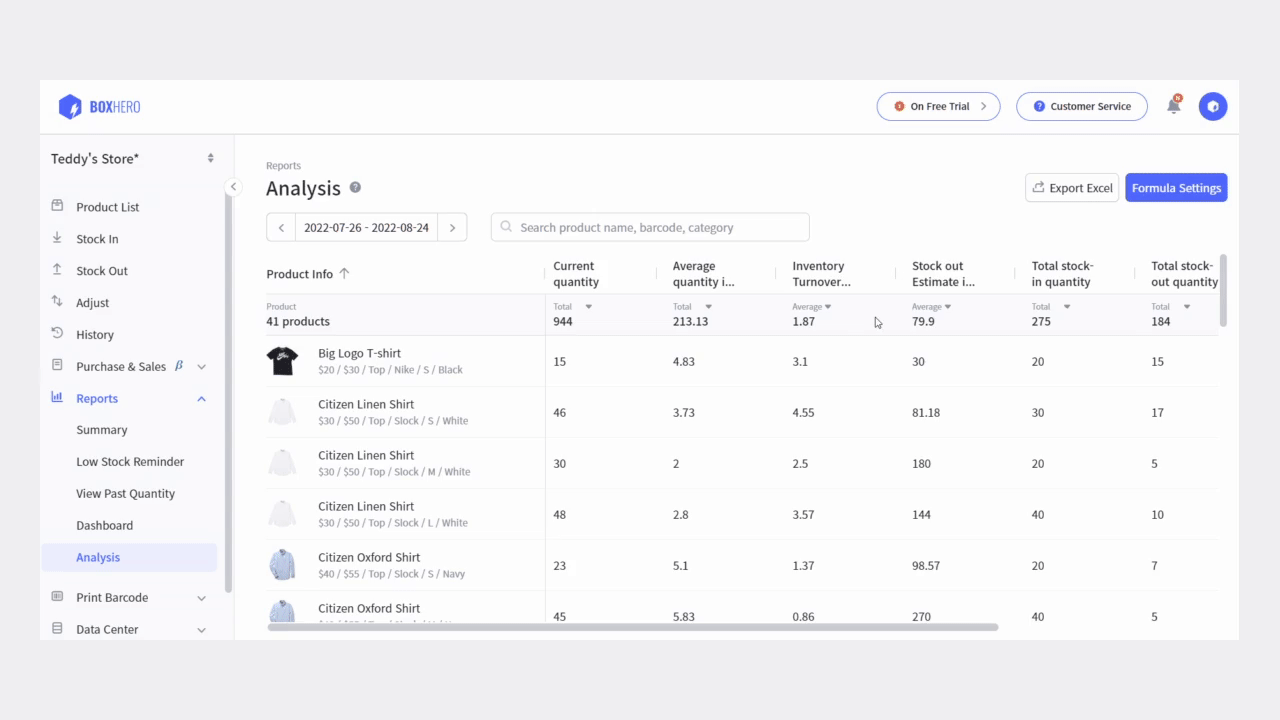Click the profile avatar in the top bar

1213,106
